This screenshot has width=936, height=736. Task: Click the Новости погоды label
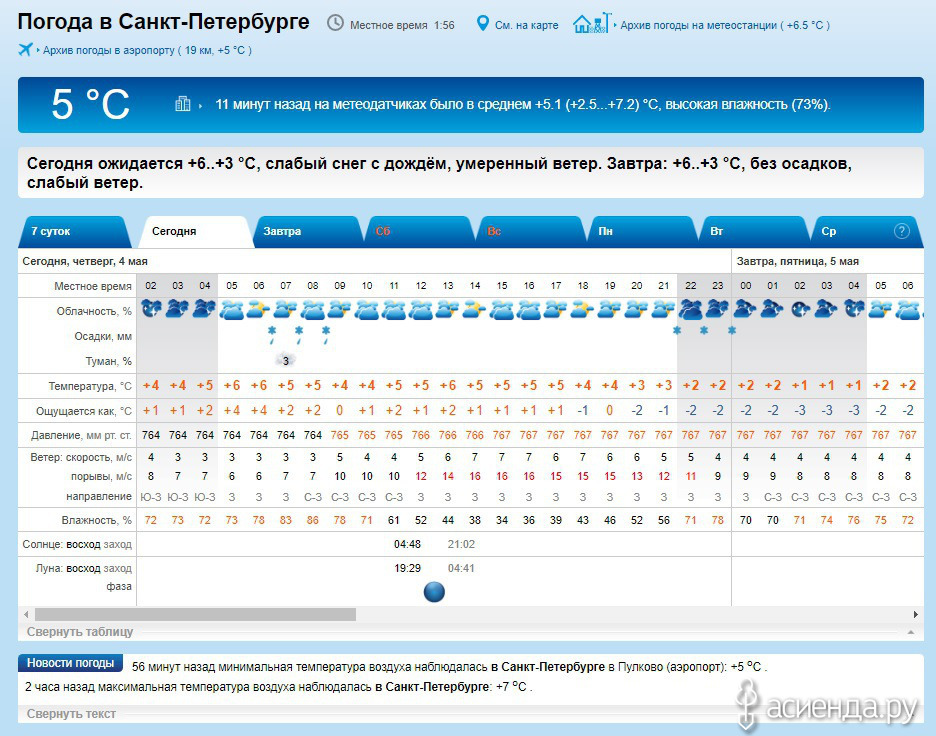click(x=70, y=663)
